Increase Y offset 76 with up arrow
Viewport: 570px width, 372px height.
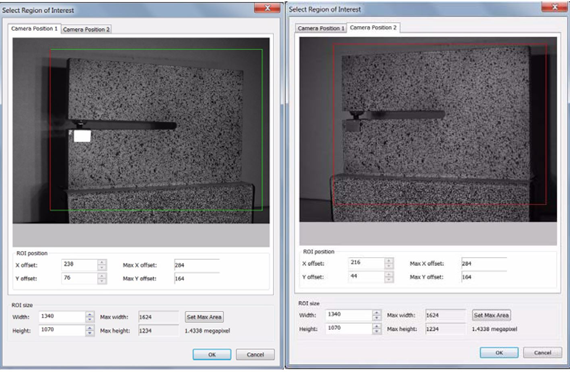pyautogui.click(x=102, y=276)
